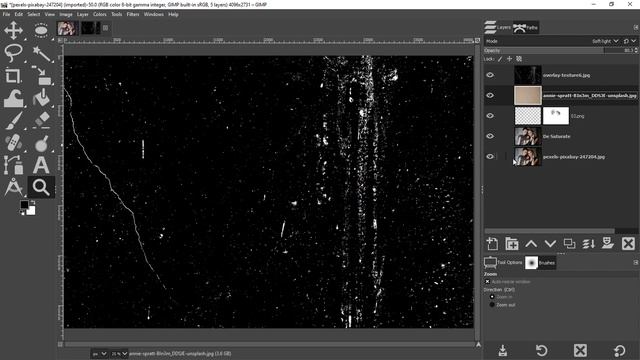Restore tool preset icon at bottom
The width and height of the screenshot is (640, 360).
pyautogui.click(x=542, y=351)
